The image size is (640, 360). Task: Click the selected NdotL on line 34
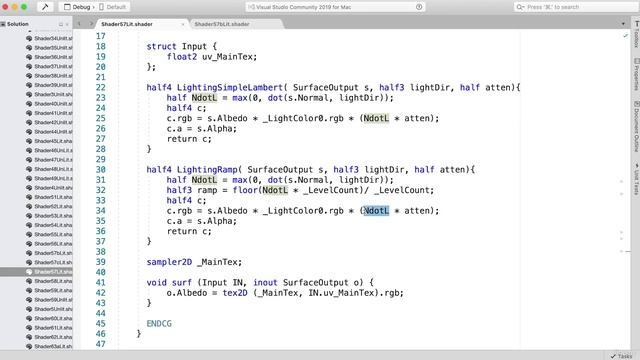click(x=376, y=211)
